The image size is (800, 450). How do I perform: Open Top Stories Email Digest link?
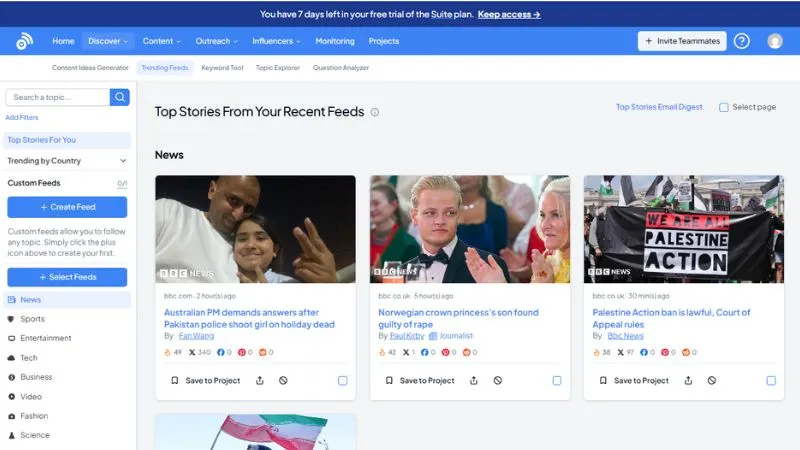click(659, 107)
